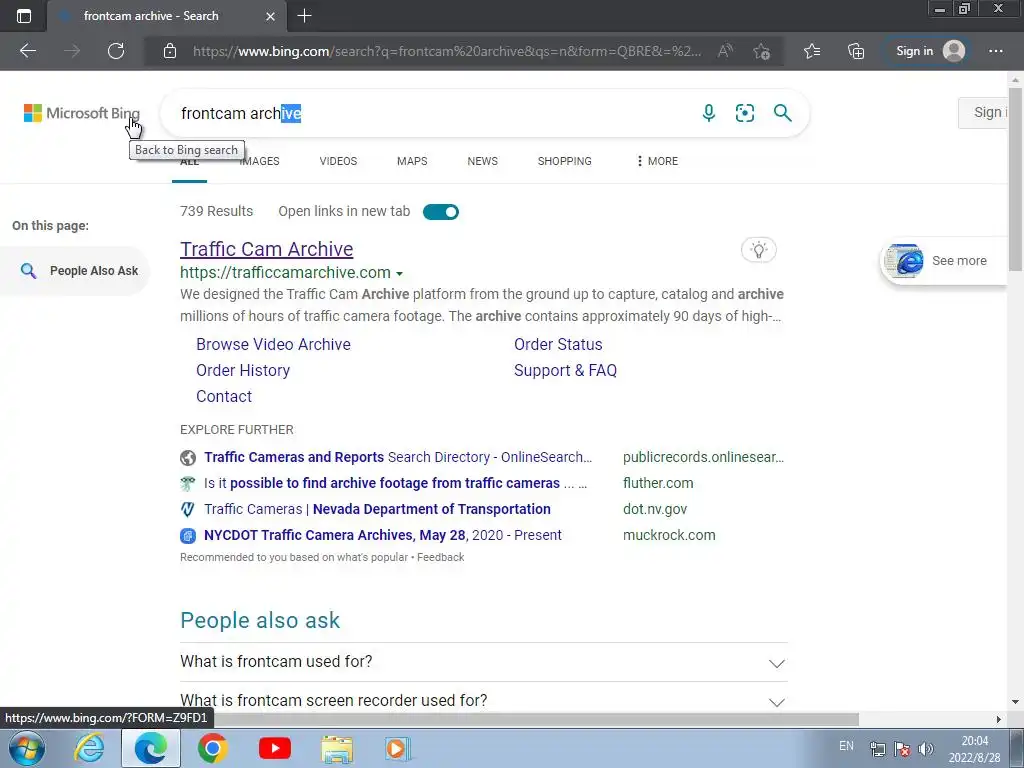Click the volume speaker tray icon
The image size is (1024, 768).
coord(925,748)
